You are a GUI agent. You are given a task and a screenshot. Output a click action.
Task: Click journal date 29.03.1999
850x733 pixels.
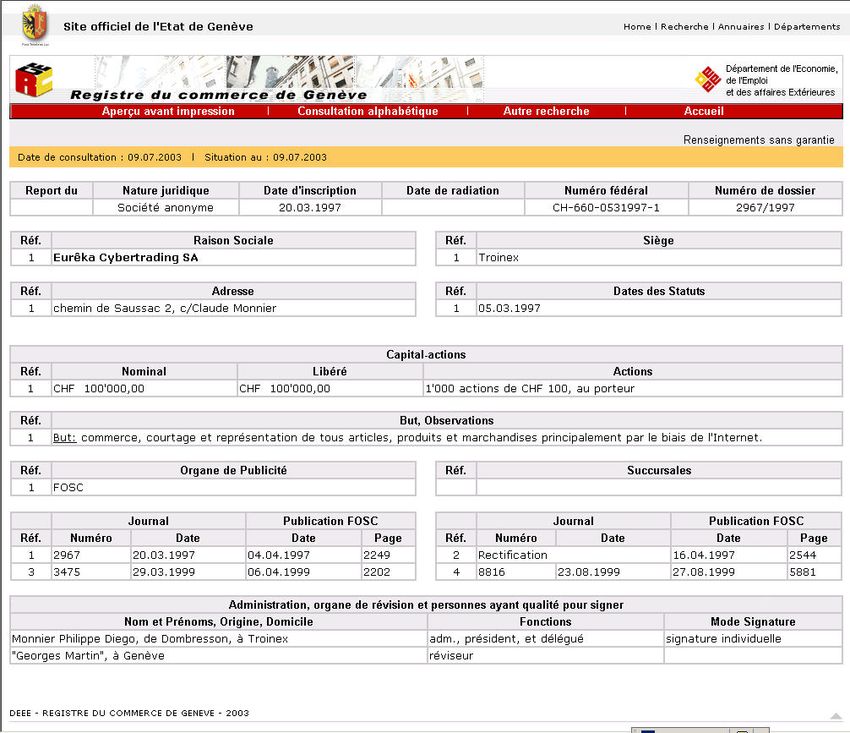click(x=164, y=572)
